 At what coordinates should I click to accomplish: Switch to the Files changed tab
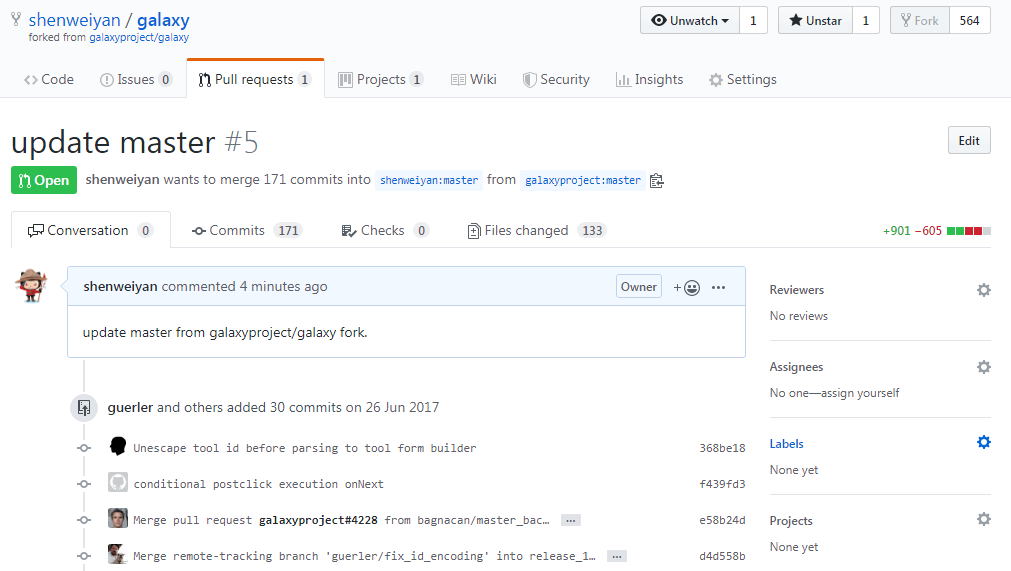(536, 230)
